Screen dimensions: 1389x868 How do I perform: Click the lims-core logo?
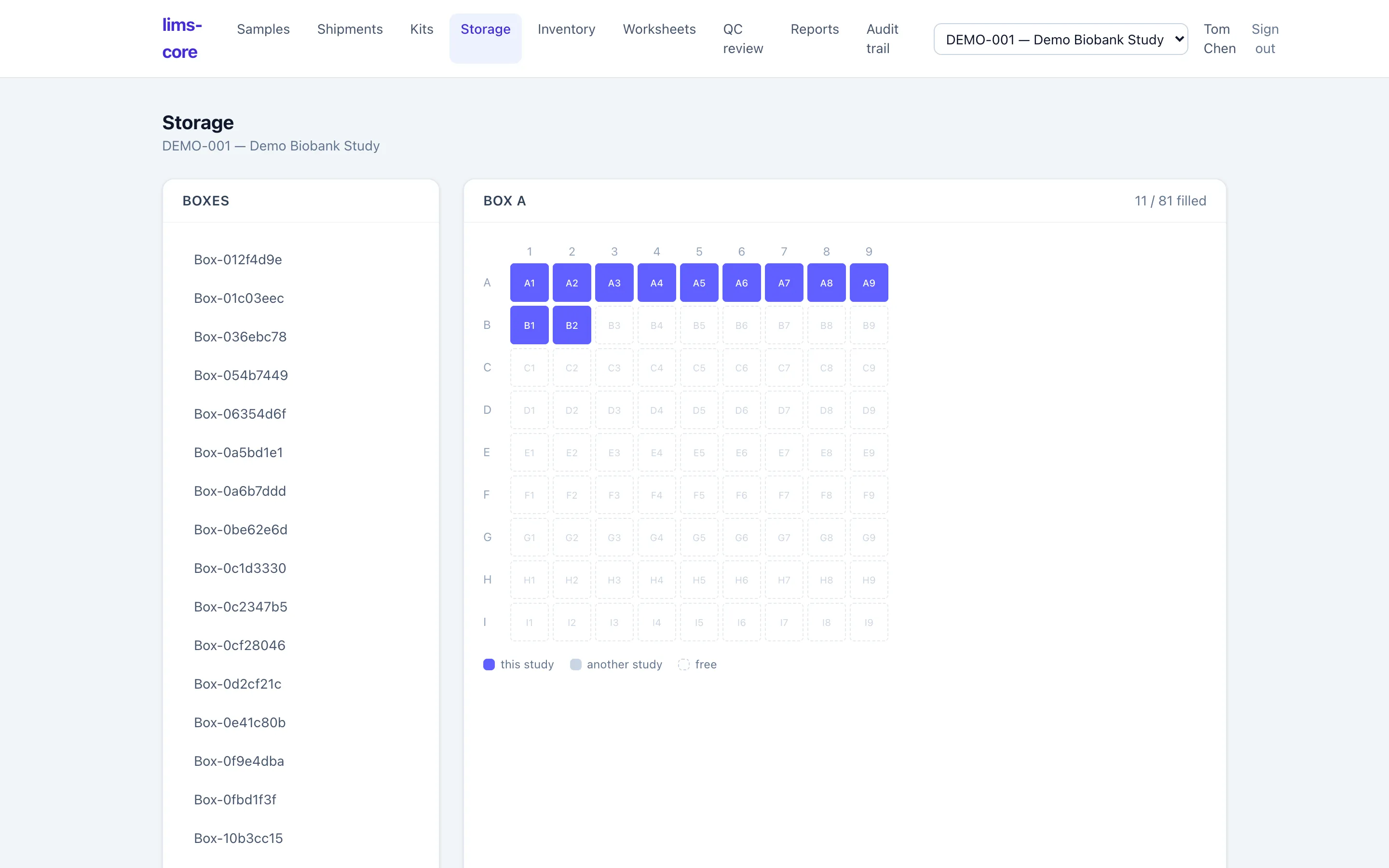[x=182, y=39]
